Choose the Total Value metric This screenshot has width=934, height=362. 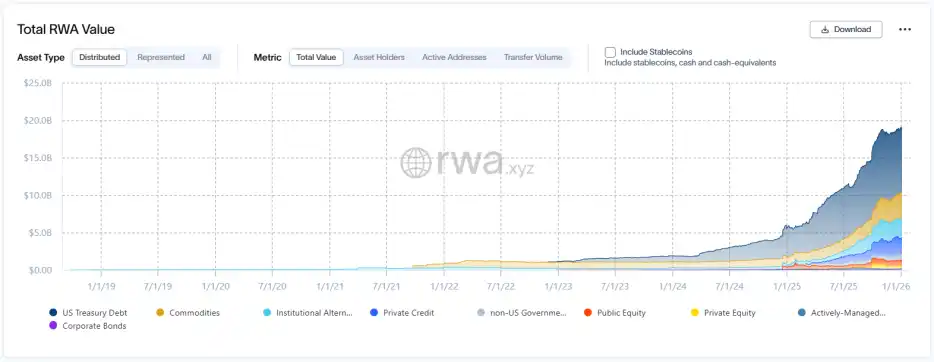coord(316,58)
